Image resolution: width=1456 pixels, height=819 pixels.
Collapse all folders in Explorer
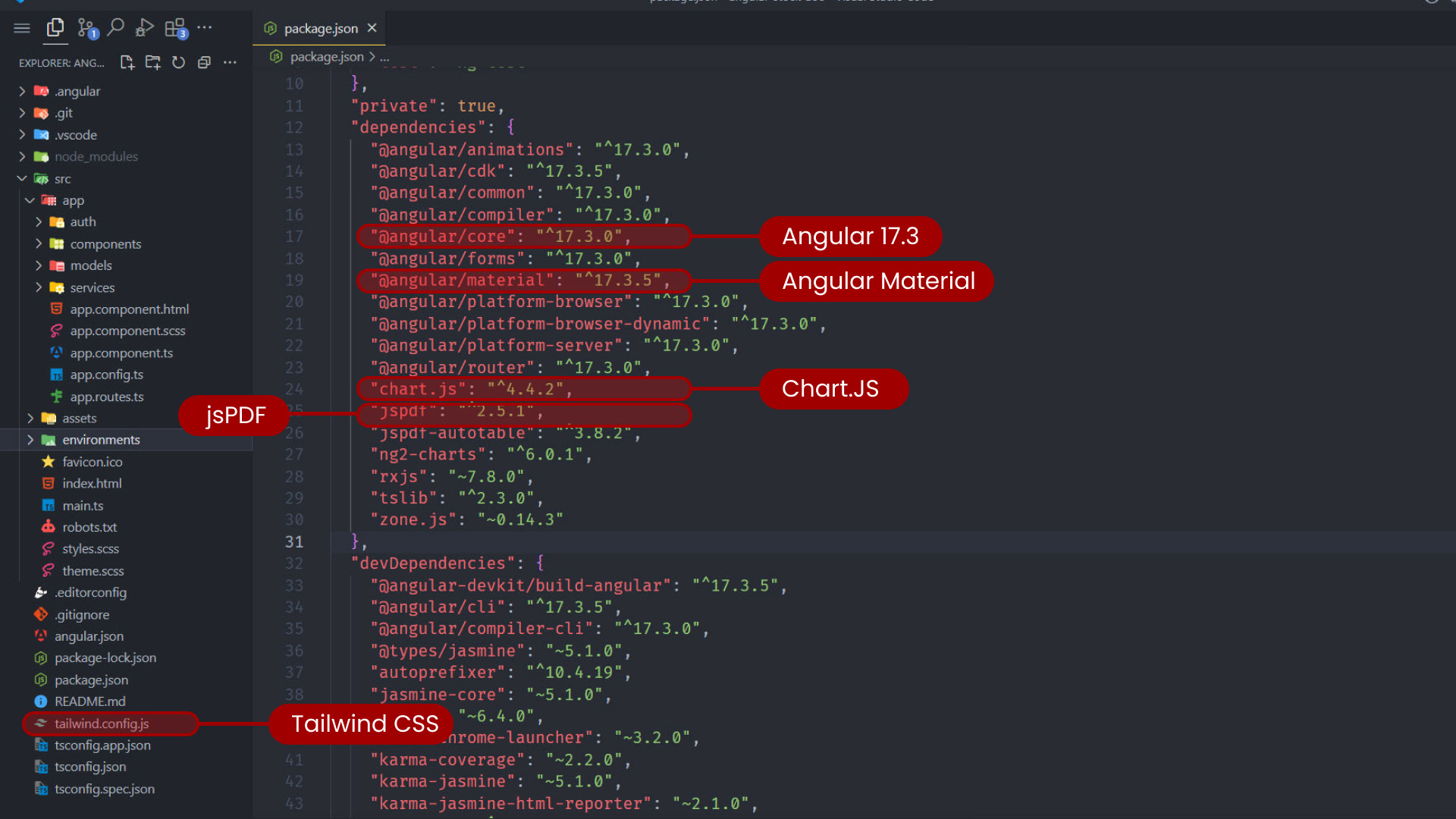click(x=204, y=62)
